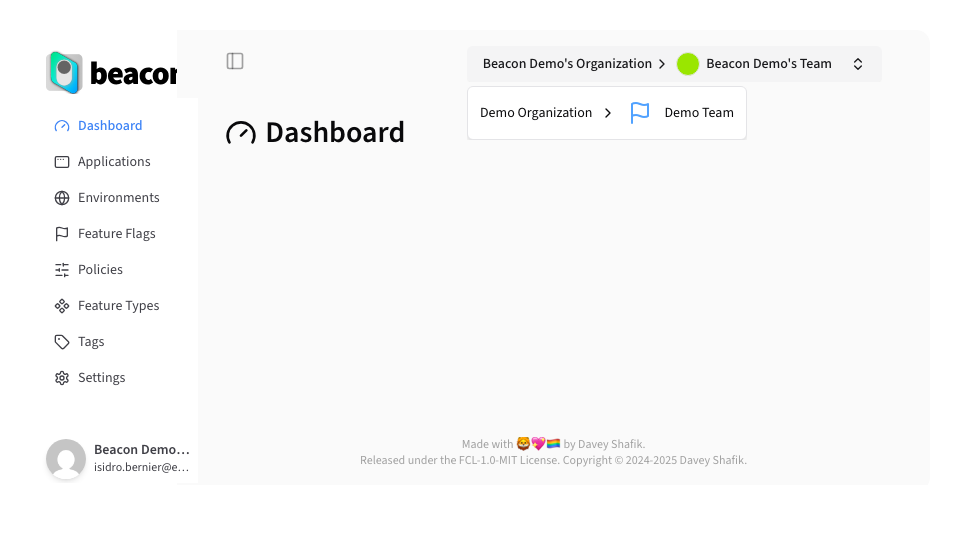
Task: Click the Beacon logo icon
Action: 64,72
